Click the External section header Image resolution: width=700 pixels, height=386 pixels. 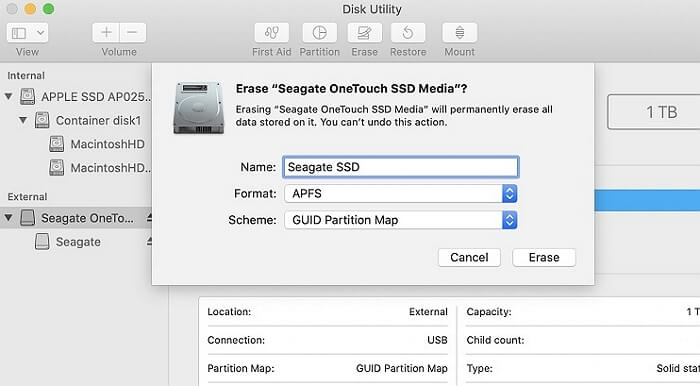[x=27, y=196]
